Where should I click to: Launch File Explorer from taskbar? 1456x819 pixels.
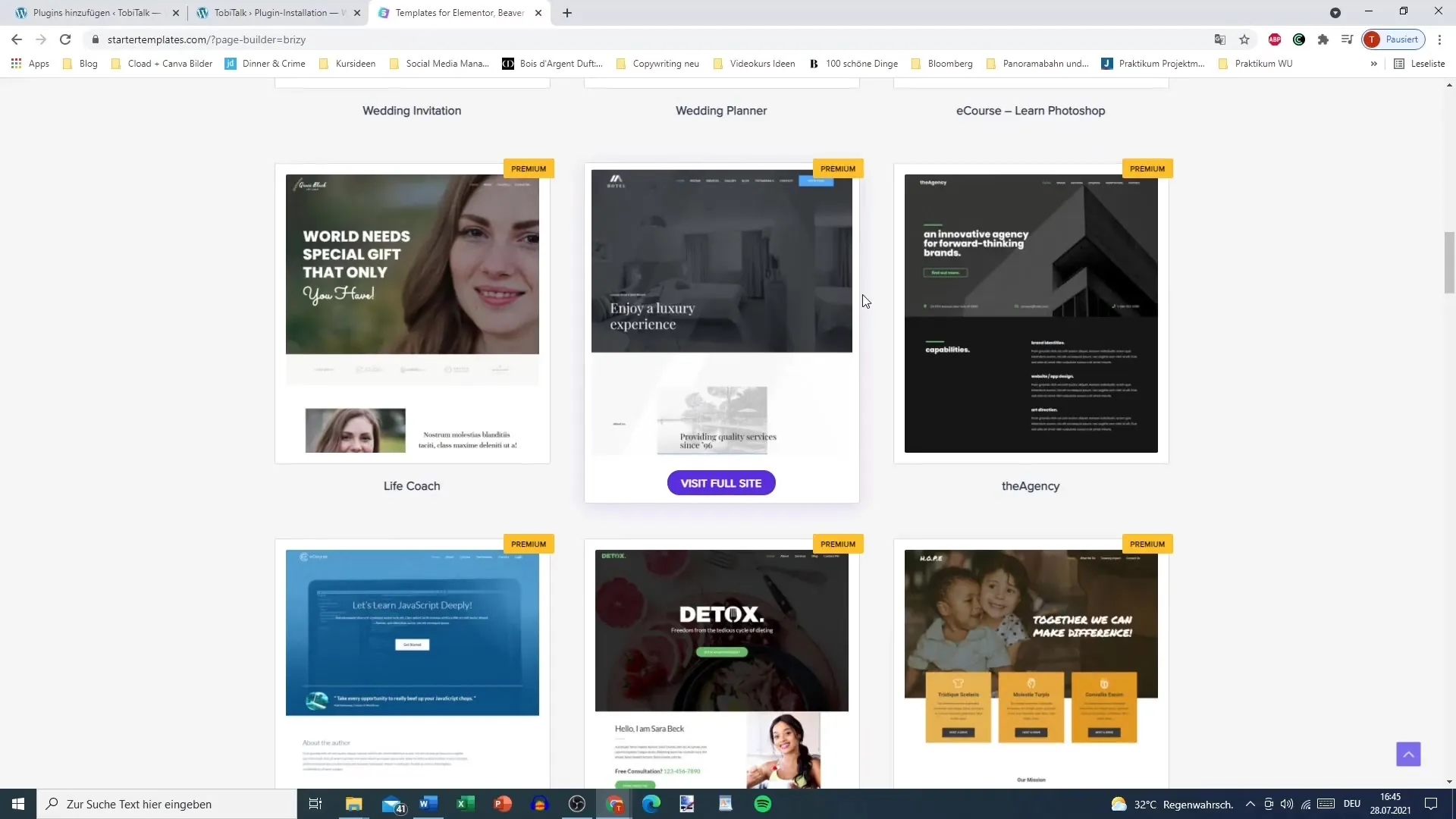[354, 804]
